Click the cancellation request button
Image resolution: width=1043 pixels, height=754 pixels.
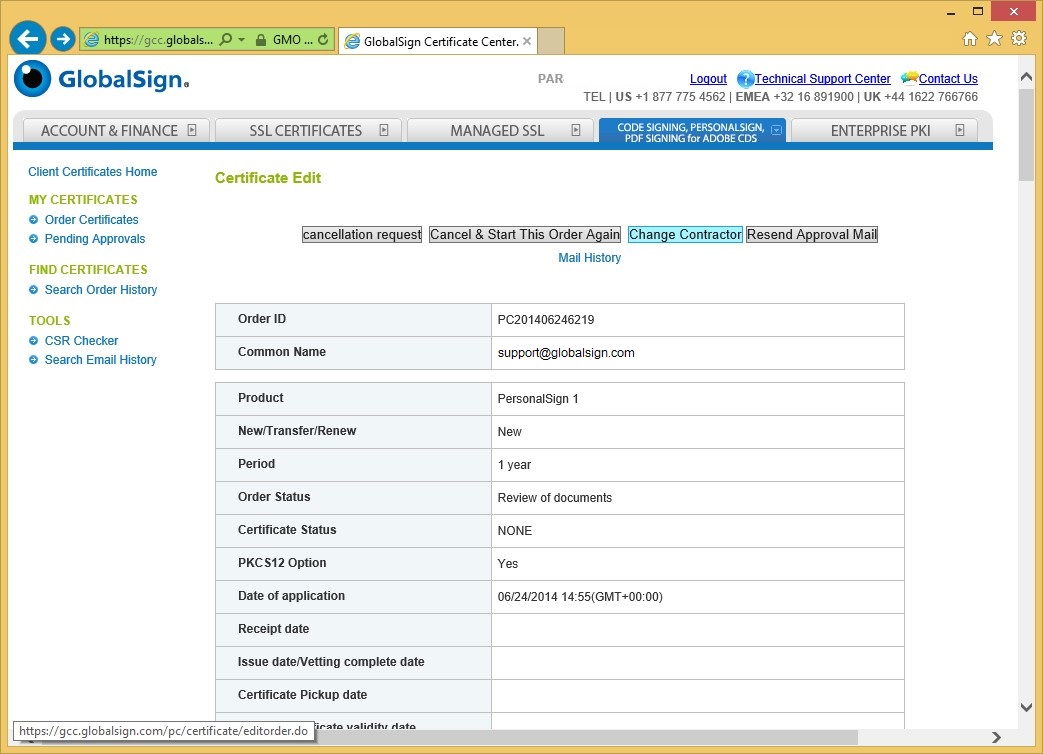pyautogui.click(x=362, y=235)
